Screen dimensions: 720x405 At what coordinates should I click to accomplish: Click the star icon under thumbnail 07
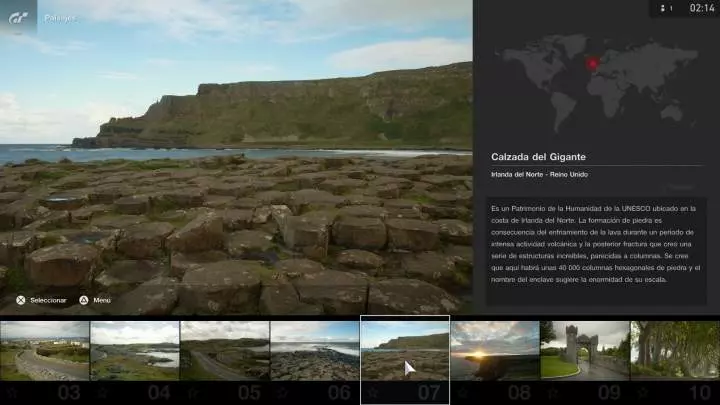click(x=374, y=392)
